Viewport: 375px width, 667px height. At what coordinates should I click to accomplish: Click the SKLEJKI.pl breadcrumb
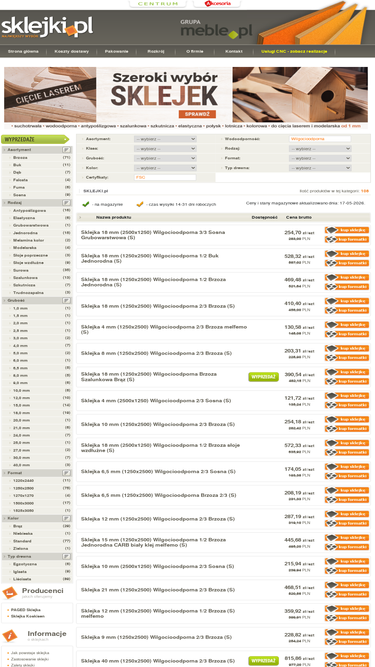pos(96,191)
